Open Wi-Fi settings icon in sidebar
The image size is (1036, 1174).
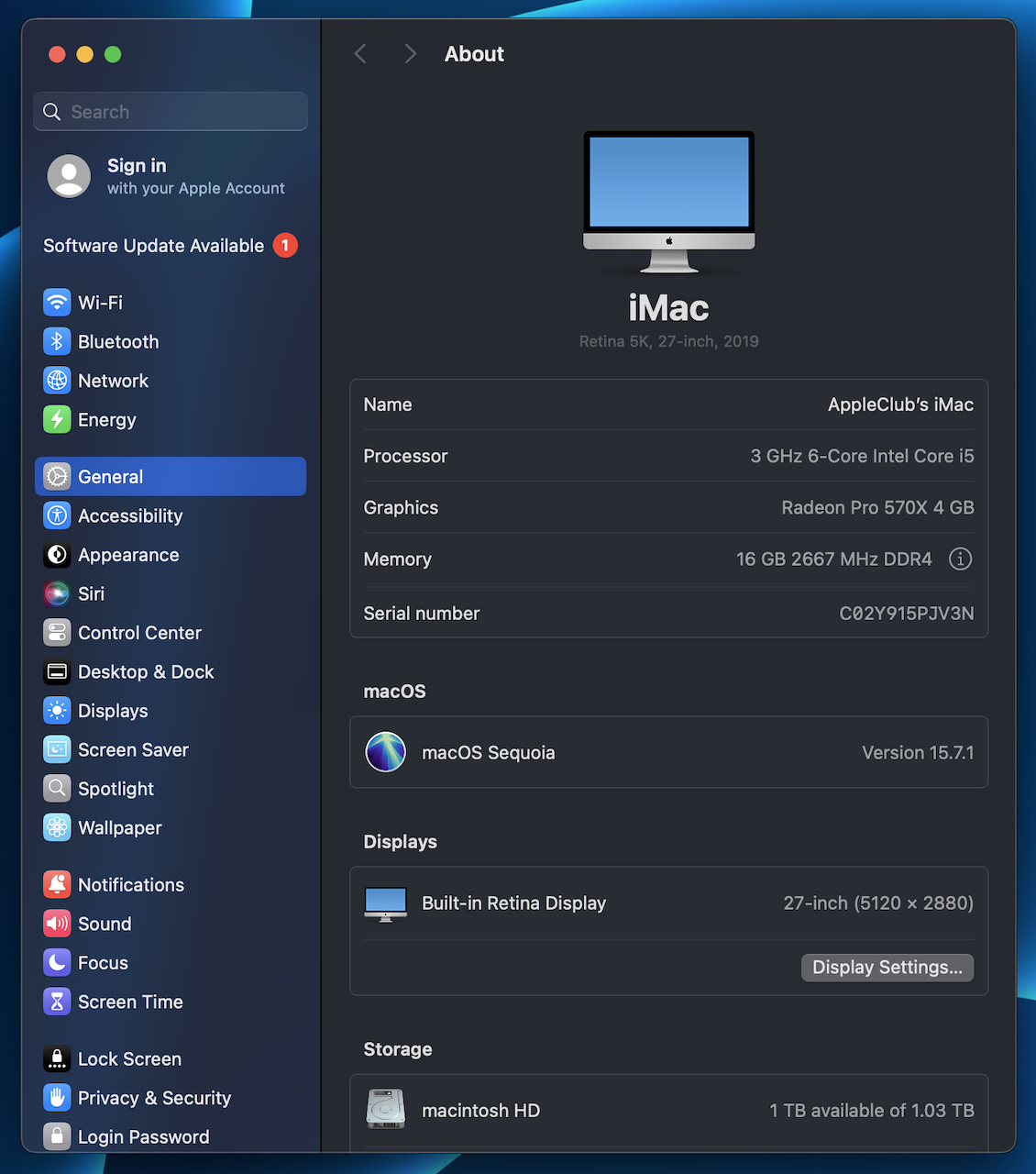[x=57, y=303]
